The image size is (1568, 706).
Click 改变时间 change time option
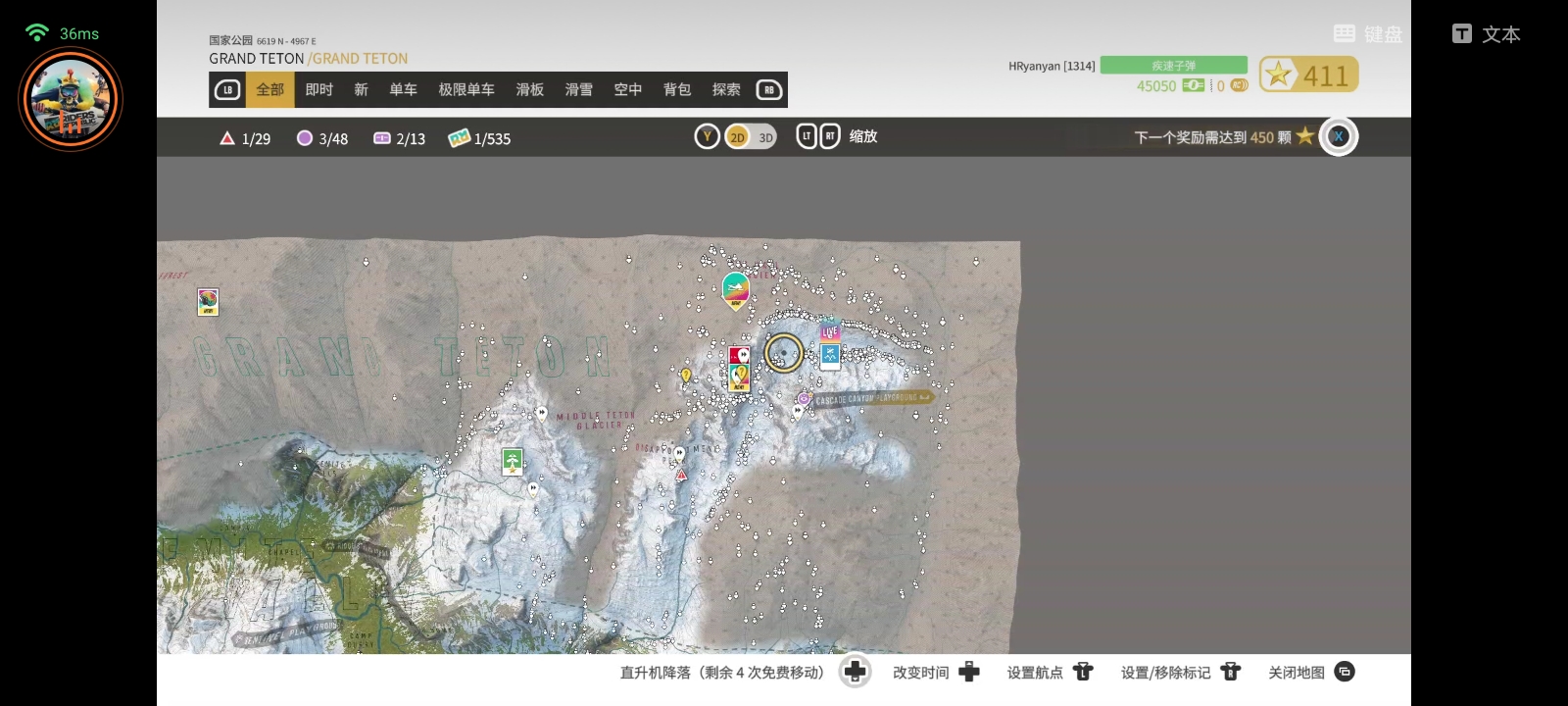point(920,673)
